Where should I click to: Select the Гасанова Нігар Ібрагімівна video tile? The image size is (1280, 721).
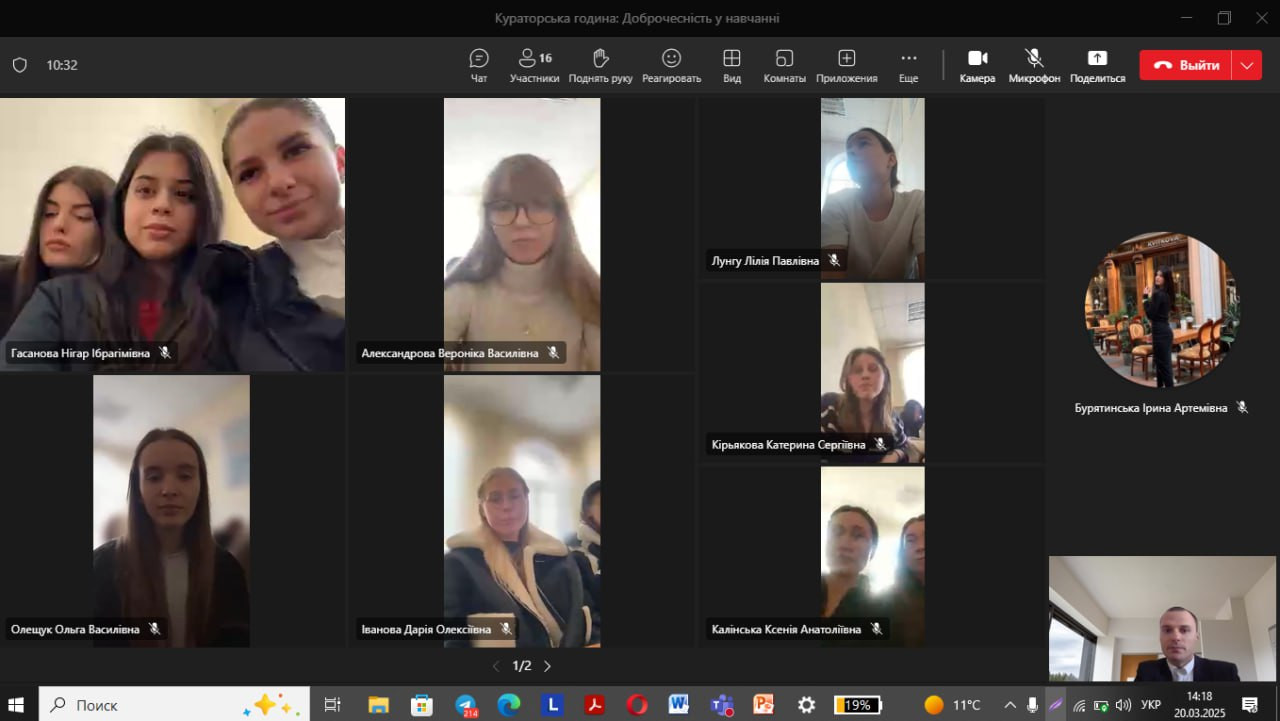click(x=173, y=234)
